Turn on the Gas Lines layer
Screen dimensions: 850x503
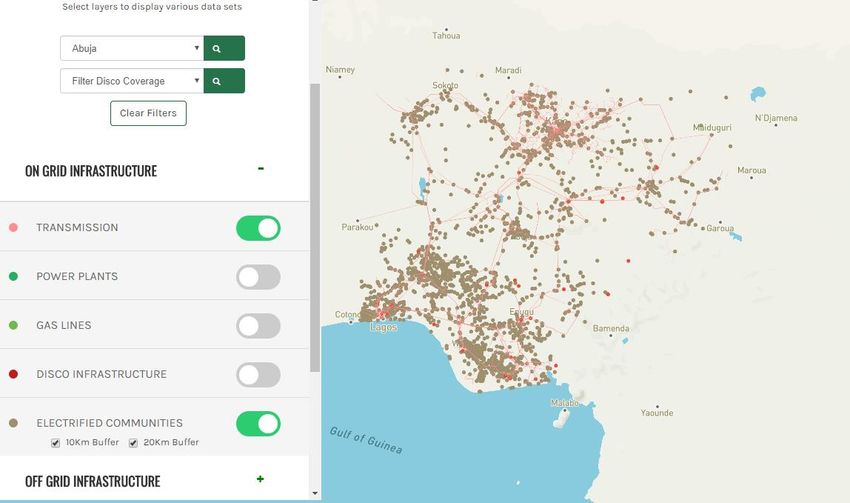[x=258, y=326]
